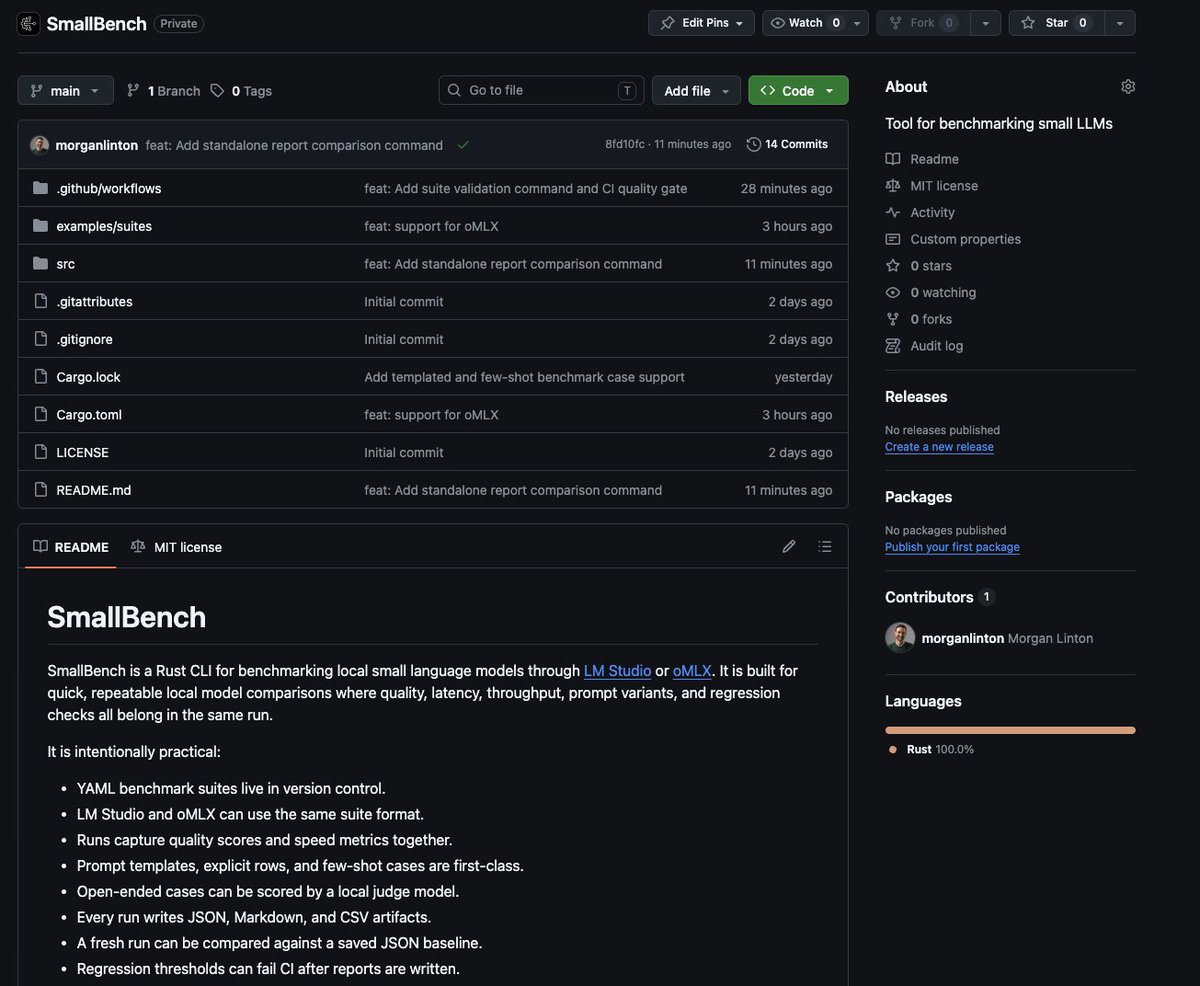Click the tag icon next to Tags
This screenshot has height=986, width=1200.
click(217, 90)
